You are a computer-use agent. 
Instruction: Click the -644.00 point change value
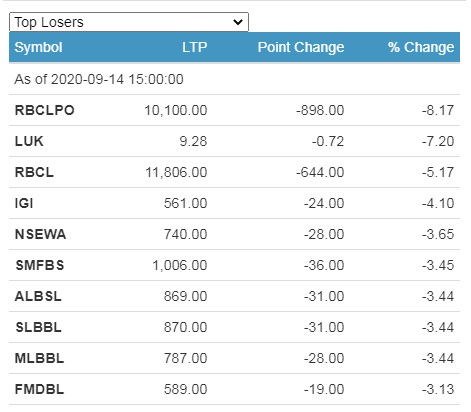320,172
